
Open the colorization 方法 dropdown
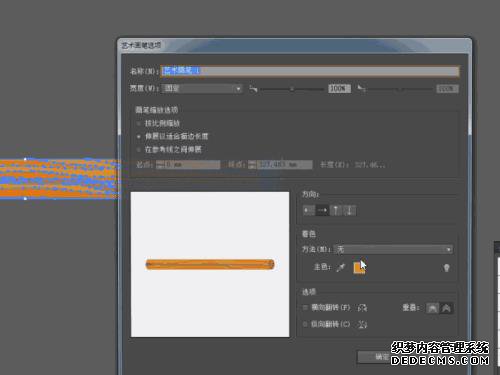click(x=394, y=249)
